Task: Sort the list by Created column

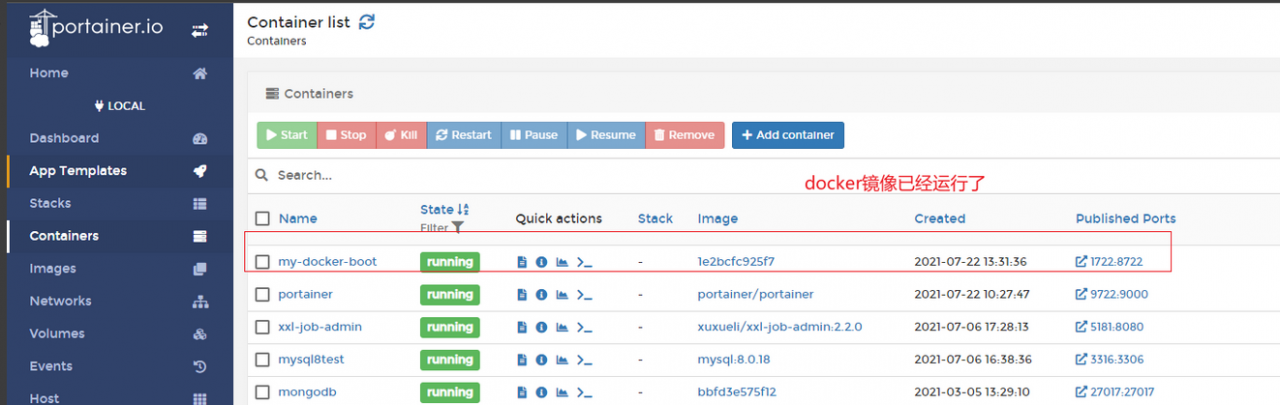Action: pos(939,218)
